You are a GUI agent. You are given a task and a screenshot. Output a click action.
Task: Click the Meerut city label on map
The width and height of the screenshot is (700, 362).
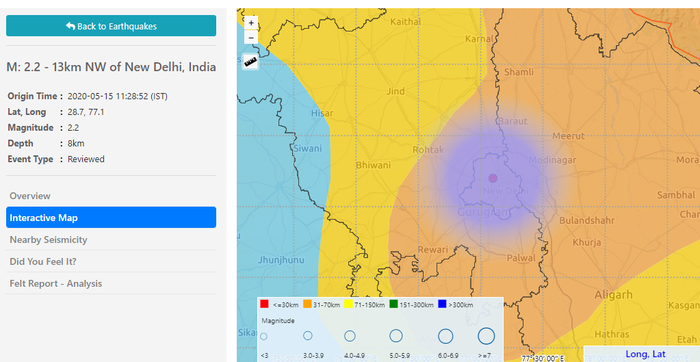[568, 136]
